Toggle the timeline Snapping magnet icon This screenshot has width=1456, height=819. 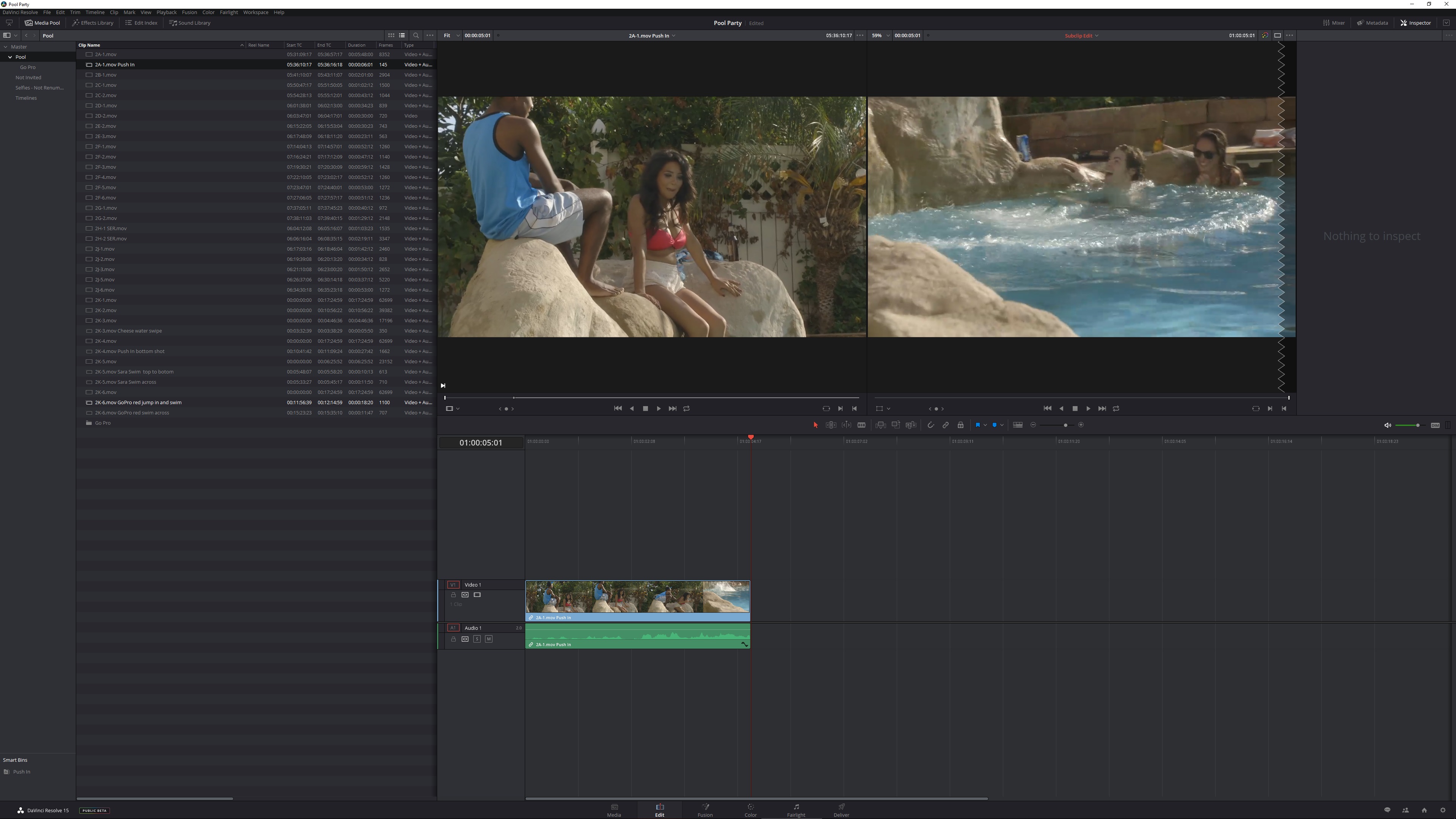point(930,425)
